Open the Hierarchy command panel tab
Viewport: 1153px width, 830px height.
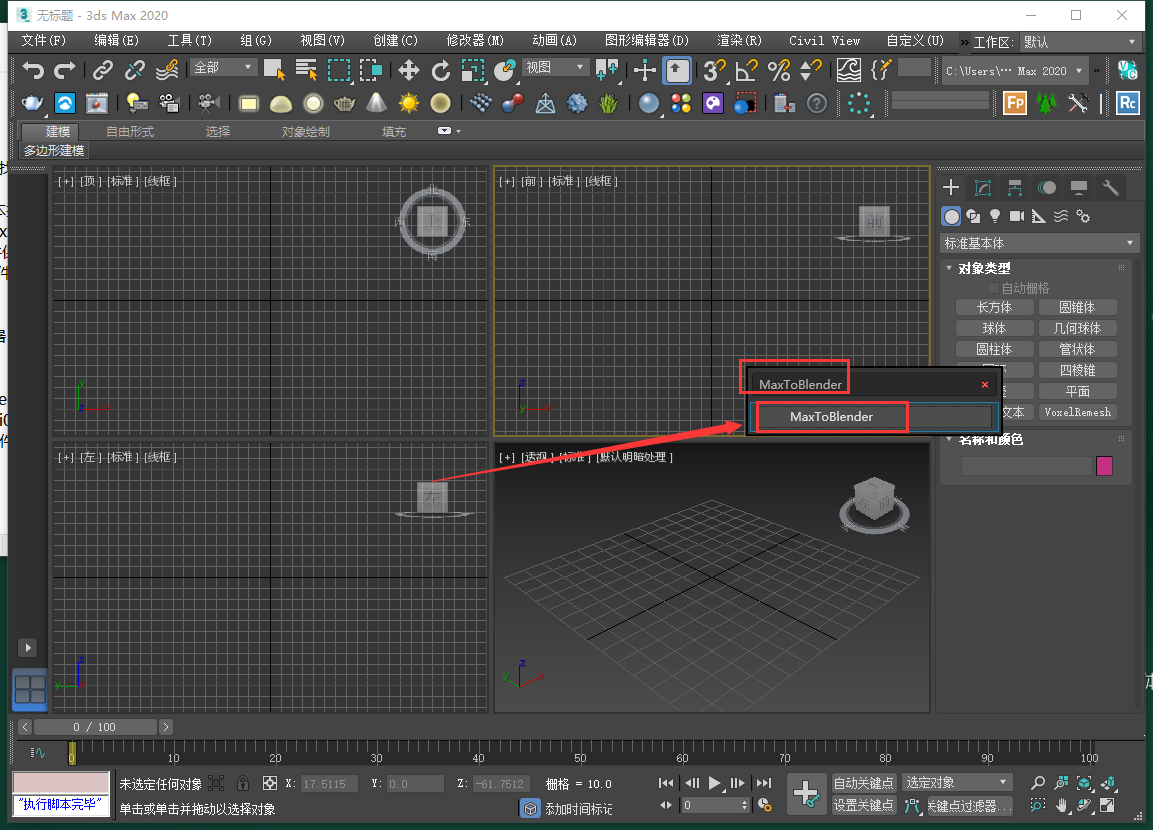1015,187
